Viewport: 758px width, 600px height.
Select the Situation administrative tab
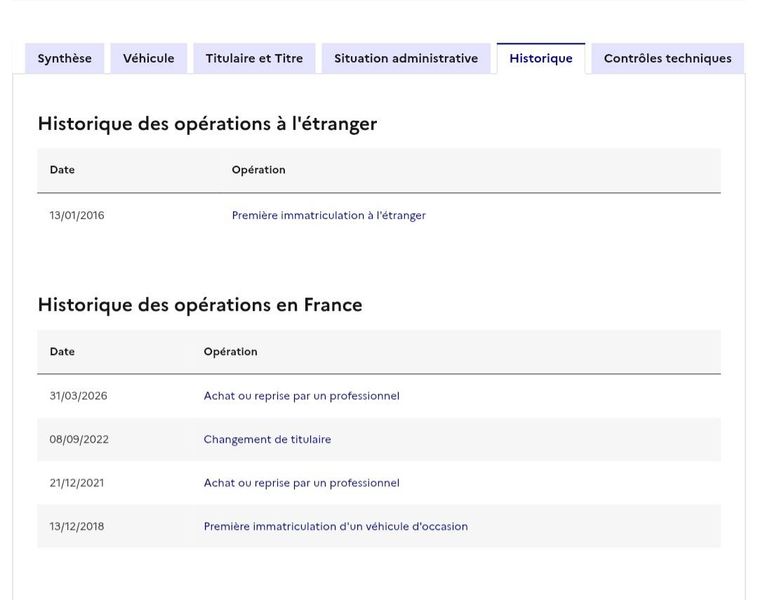point(406,59)
